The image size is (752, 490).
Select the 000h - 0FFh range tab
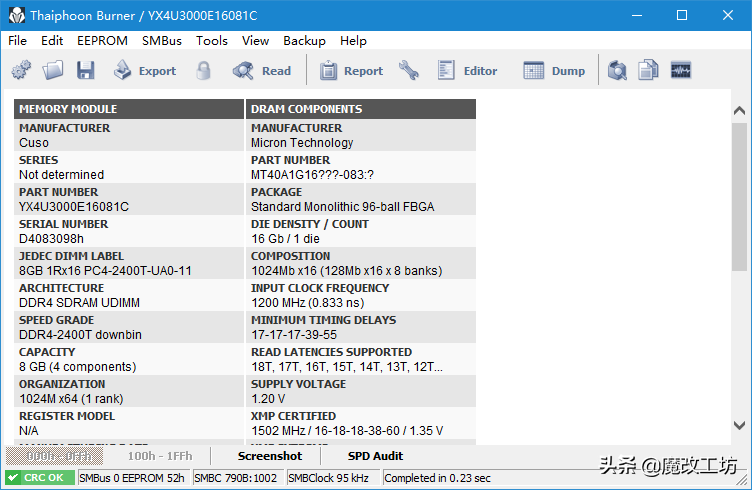pyautogui.click(x=54, y=456)
